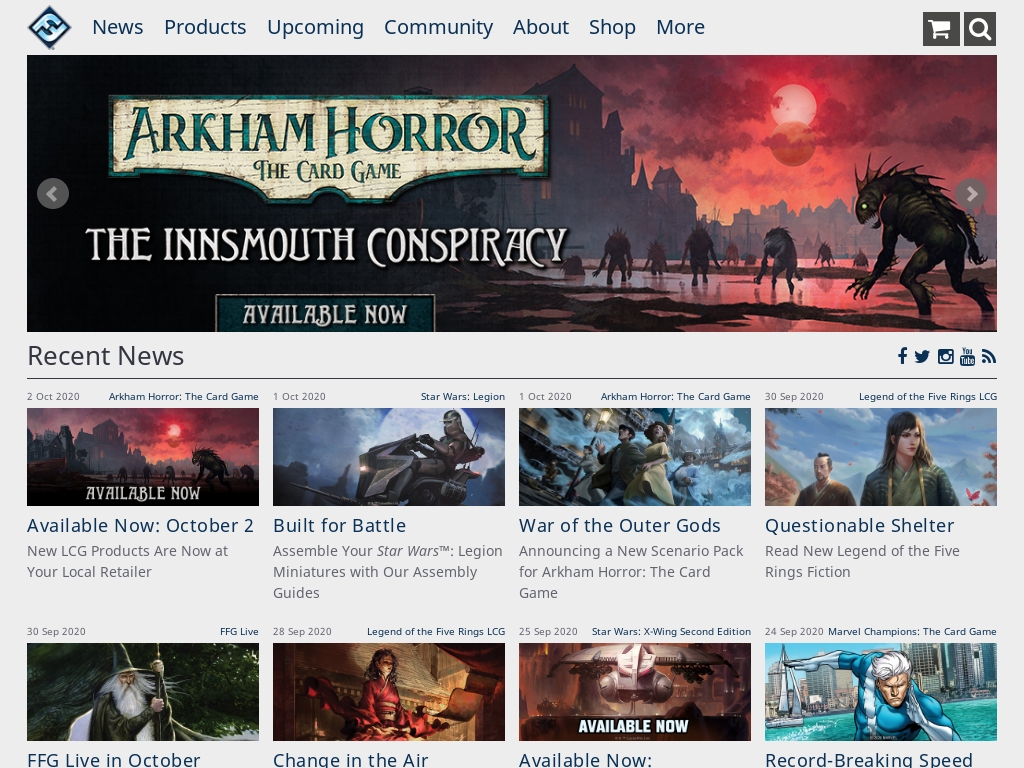Visit the Facebook page
This screenshot has width=1024, height=768.
coord(903,356)
